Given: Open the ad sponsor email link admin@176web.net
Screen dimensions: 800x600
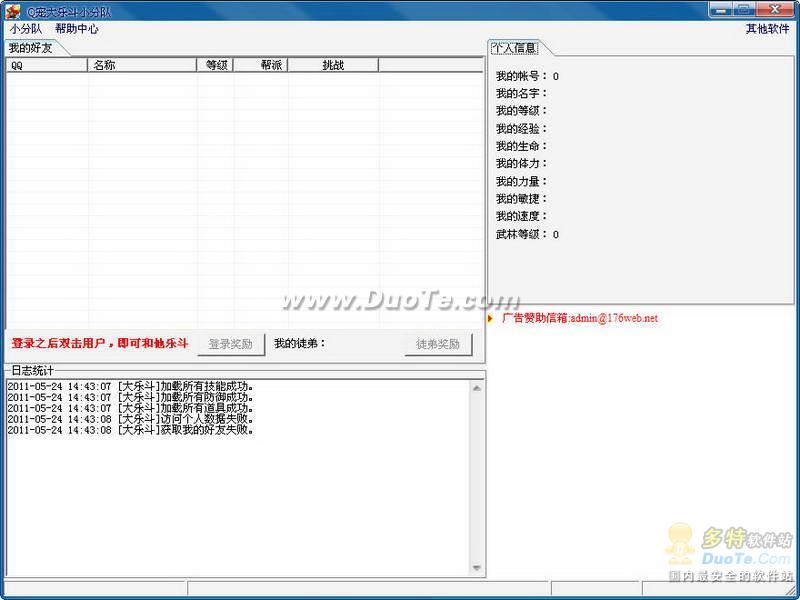Looking at the screenshot, I should tap(614, 318).
